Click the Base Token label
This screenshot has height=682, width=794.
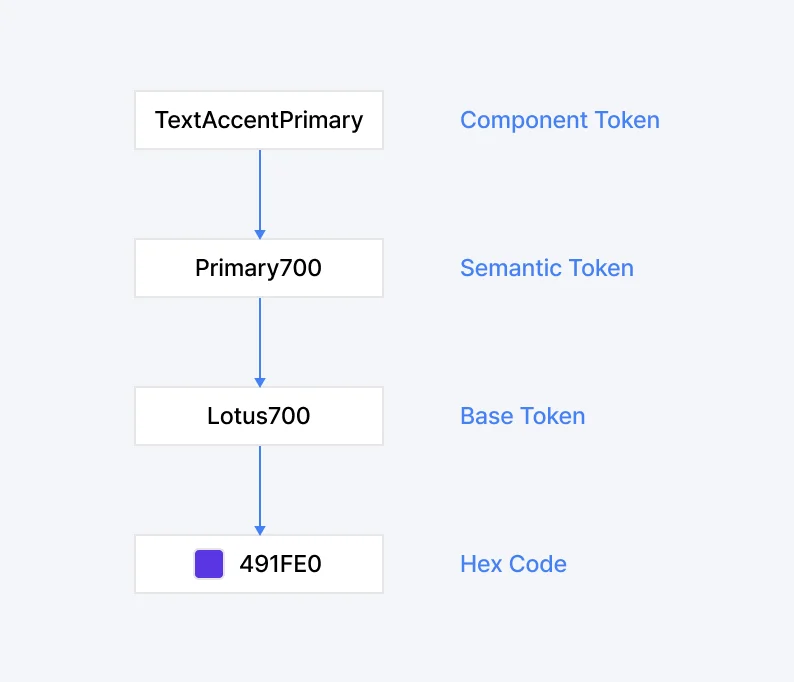pos(522,416)
